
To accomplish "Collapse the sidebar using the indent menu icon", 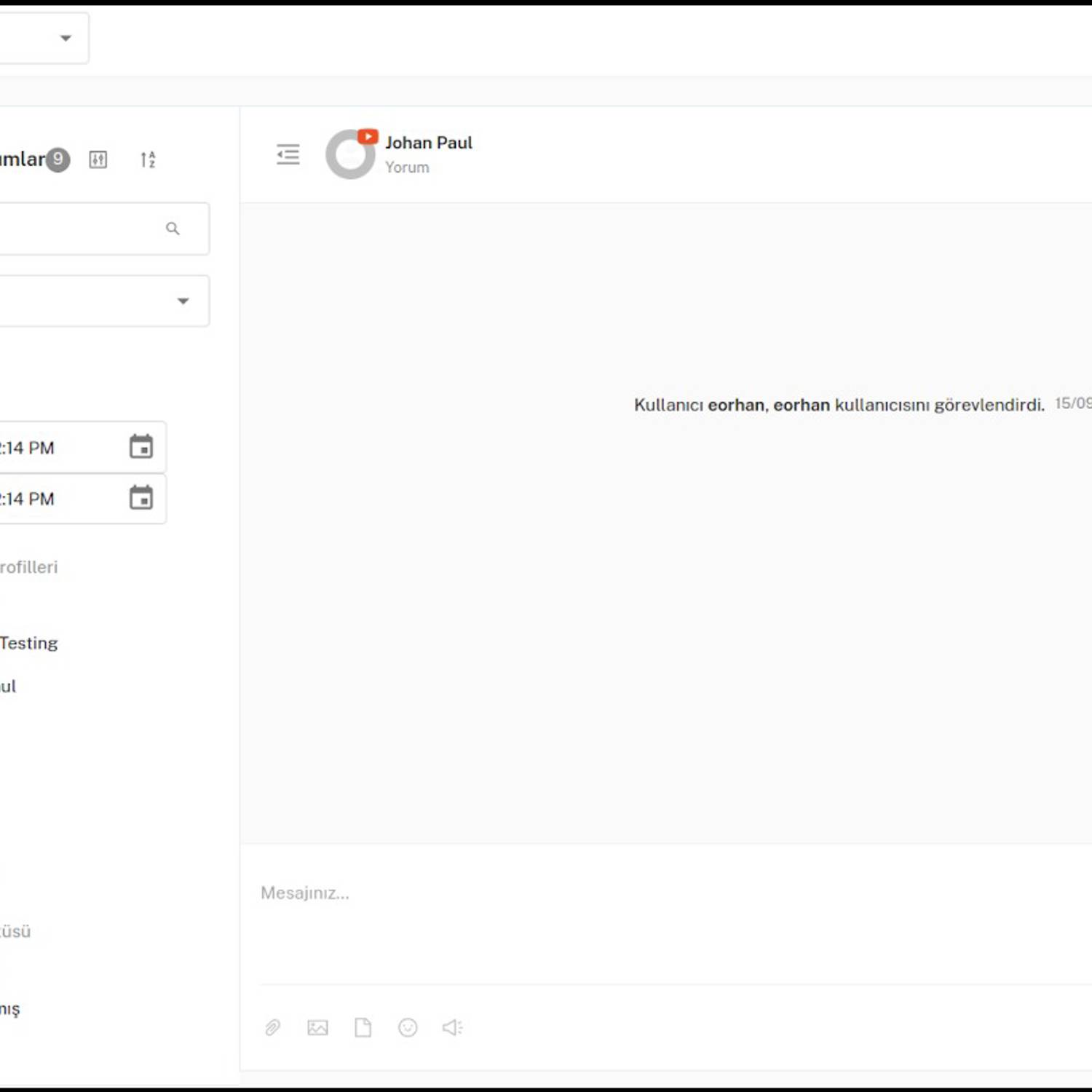I will point(288,154).
